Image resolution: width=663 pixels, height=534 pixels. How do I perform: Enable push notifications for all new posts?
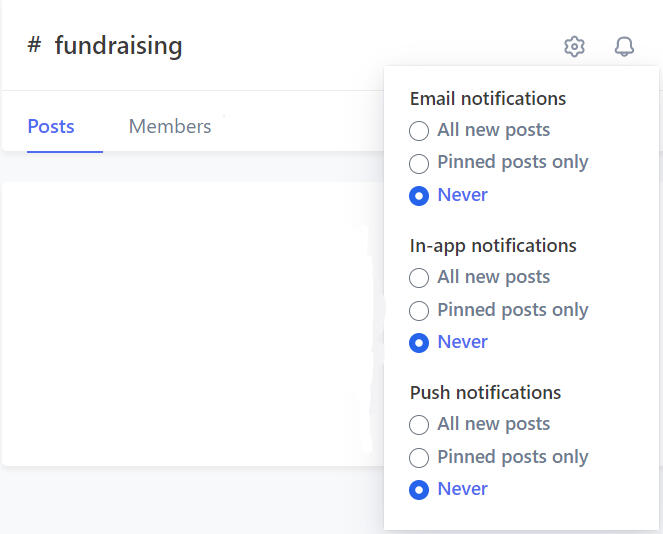click(420, 425)
